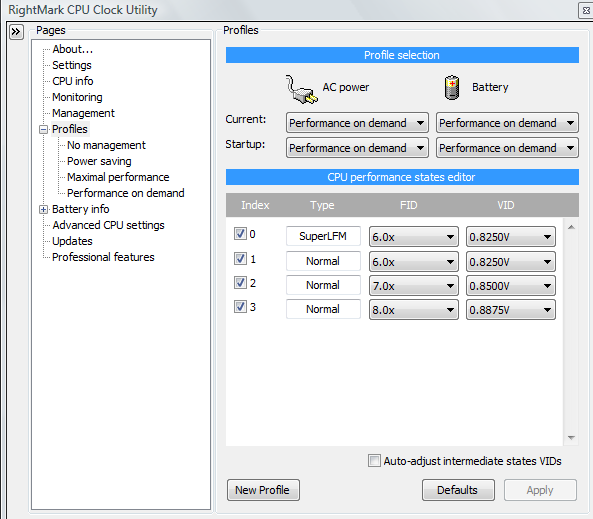
Task: Open the Battery Current profile dropdown
Action: click(x=507, y=123)
